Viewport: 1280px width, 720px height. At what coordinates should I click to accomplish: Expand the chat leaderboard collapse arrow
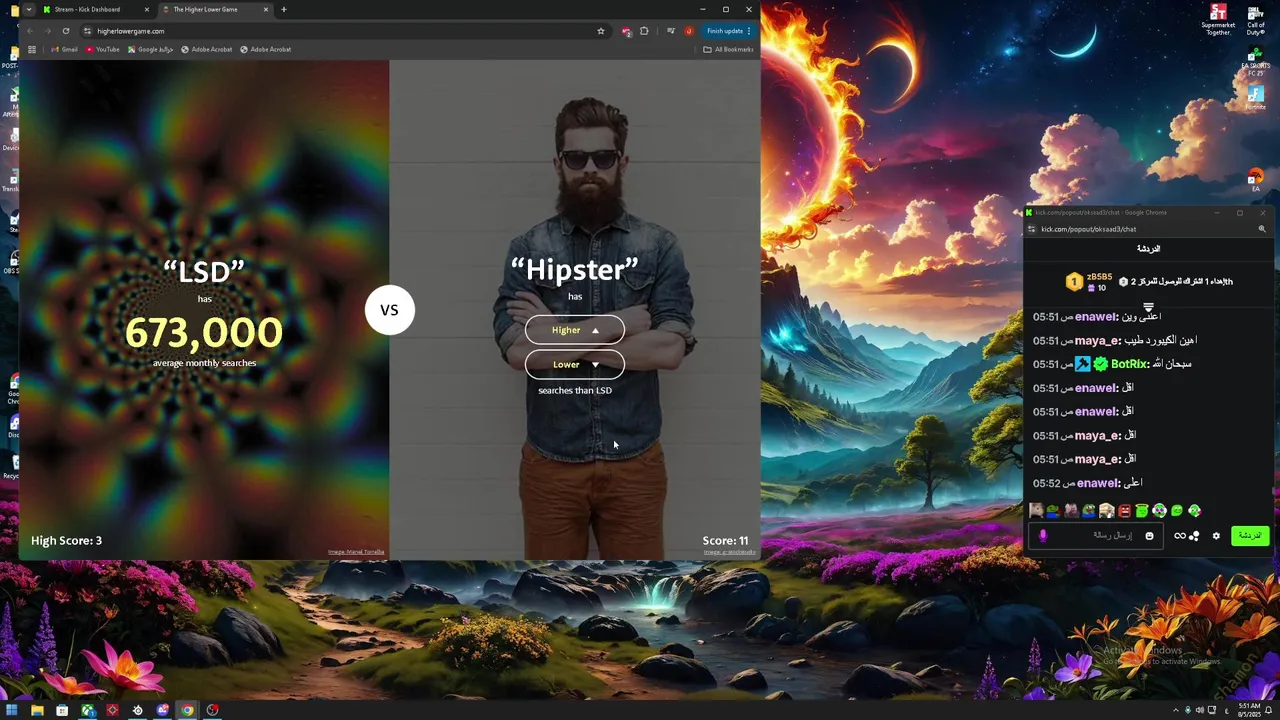1148,307
